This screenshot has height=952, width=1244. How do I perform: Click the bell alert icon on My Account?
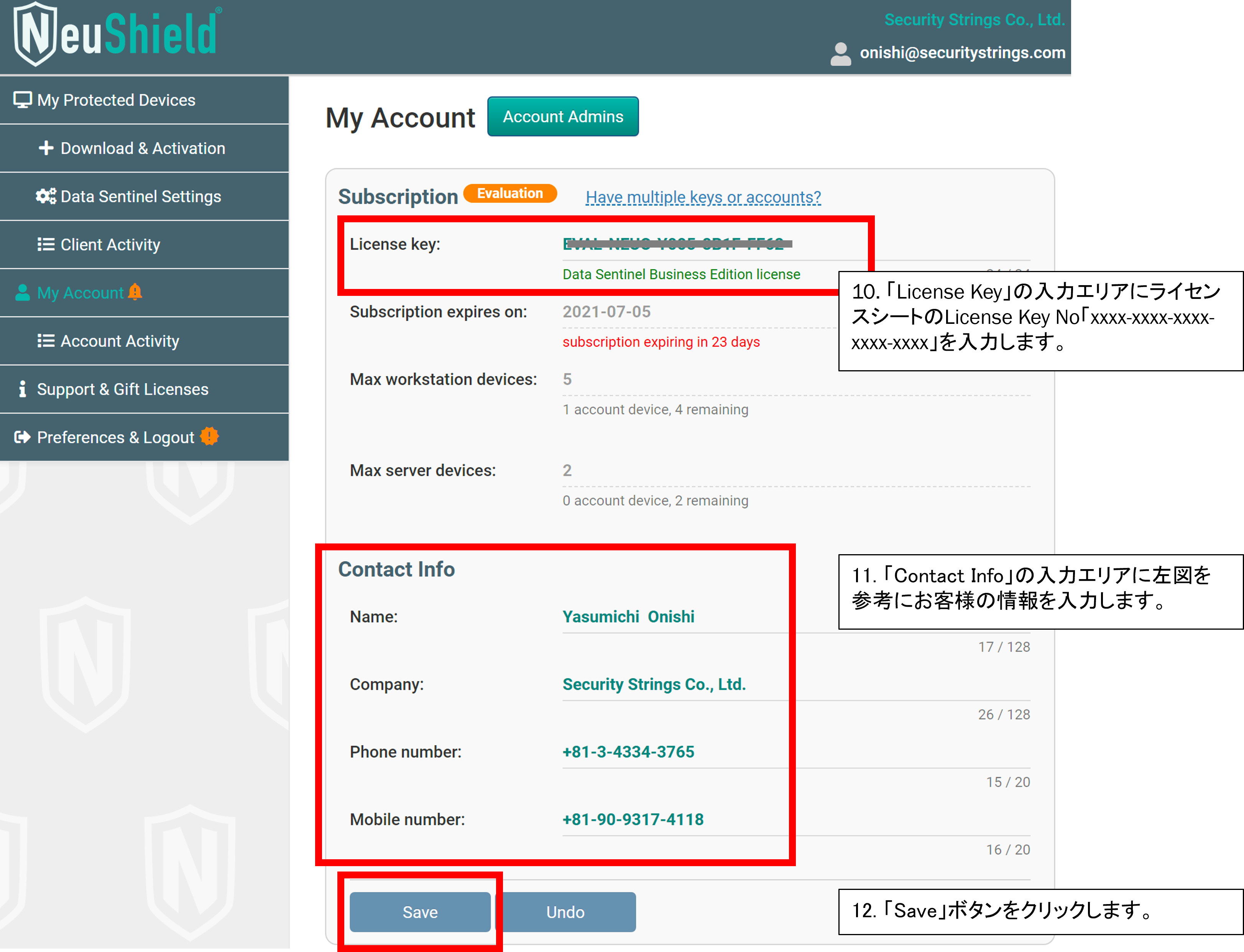[135, 291]
